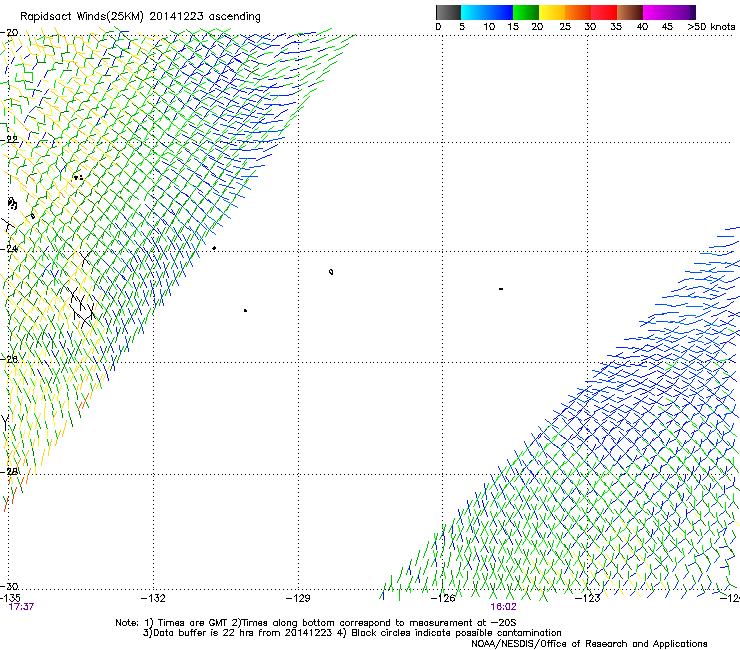Viewport: 740px width, 650px height.
Task: Click the red 30-35 knots legend color
Action: [x=604, y=12]
